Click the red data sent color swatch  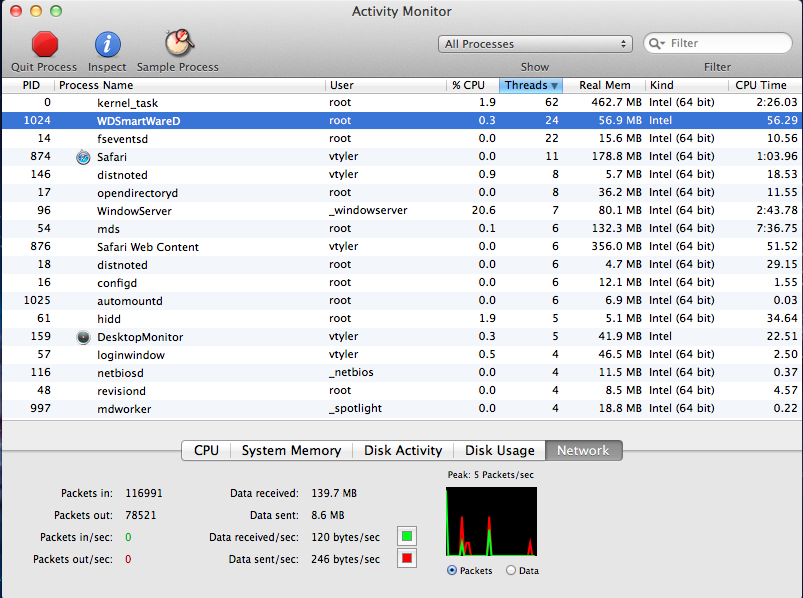[x=407, y=558]
